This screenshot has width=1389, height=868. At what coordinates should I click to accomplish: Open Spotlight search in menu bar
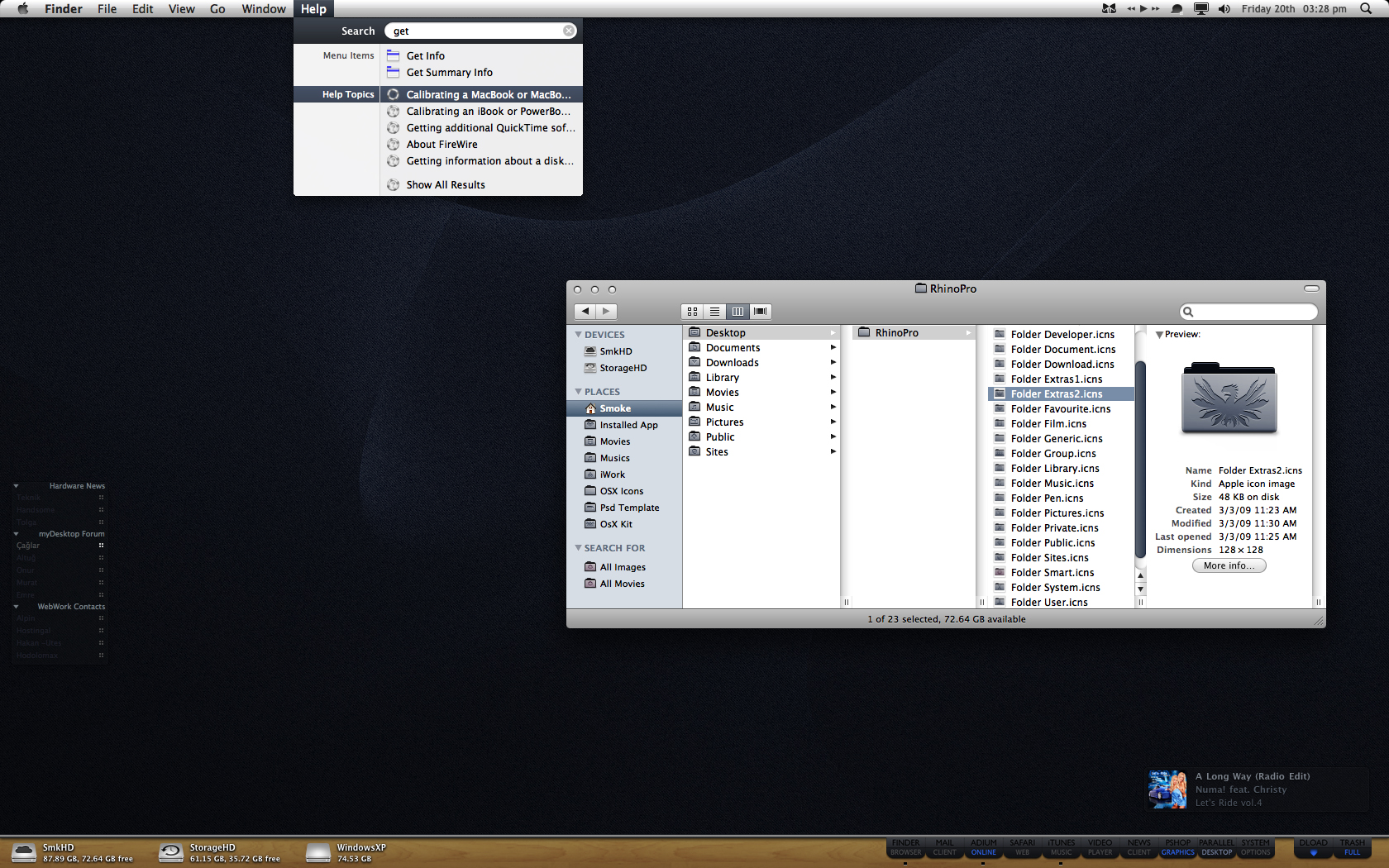coord(1366,9)
